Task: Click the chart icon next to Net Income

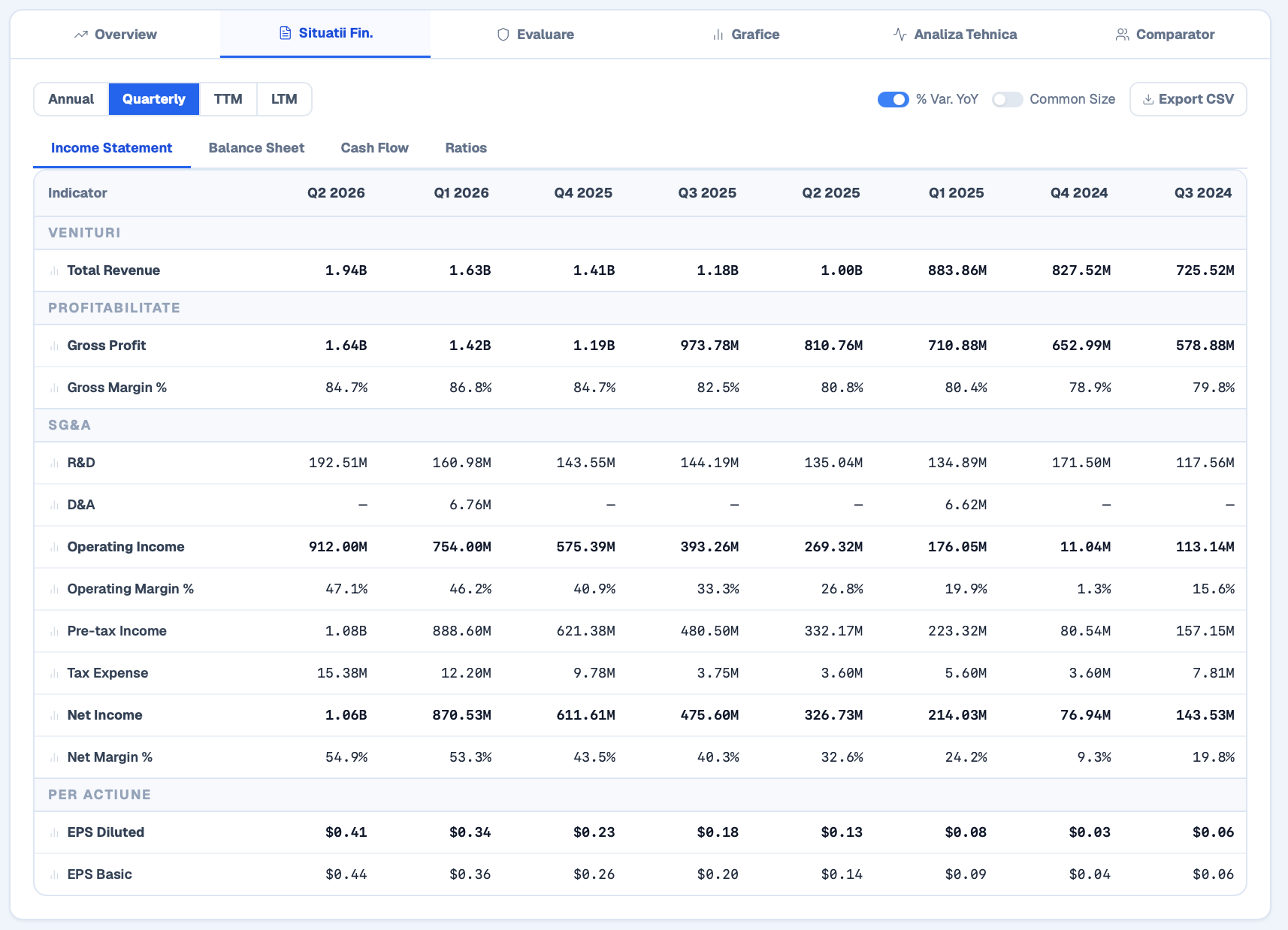Action: click(x=54, y=716)
